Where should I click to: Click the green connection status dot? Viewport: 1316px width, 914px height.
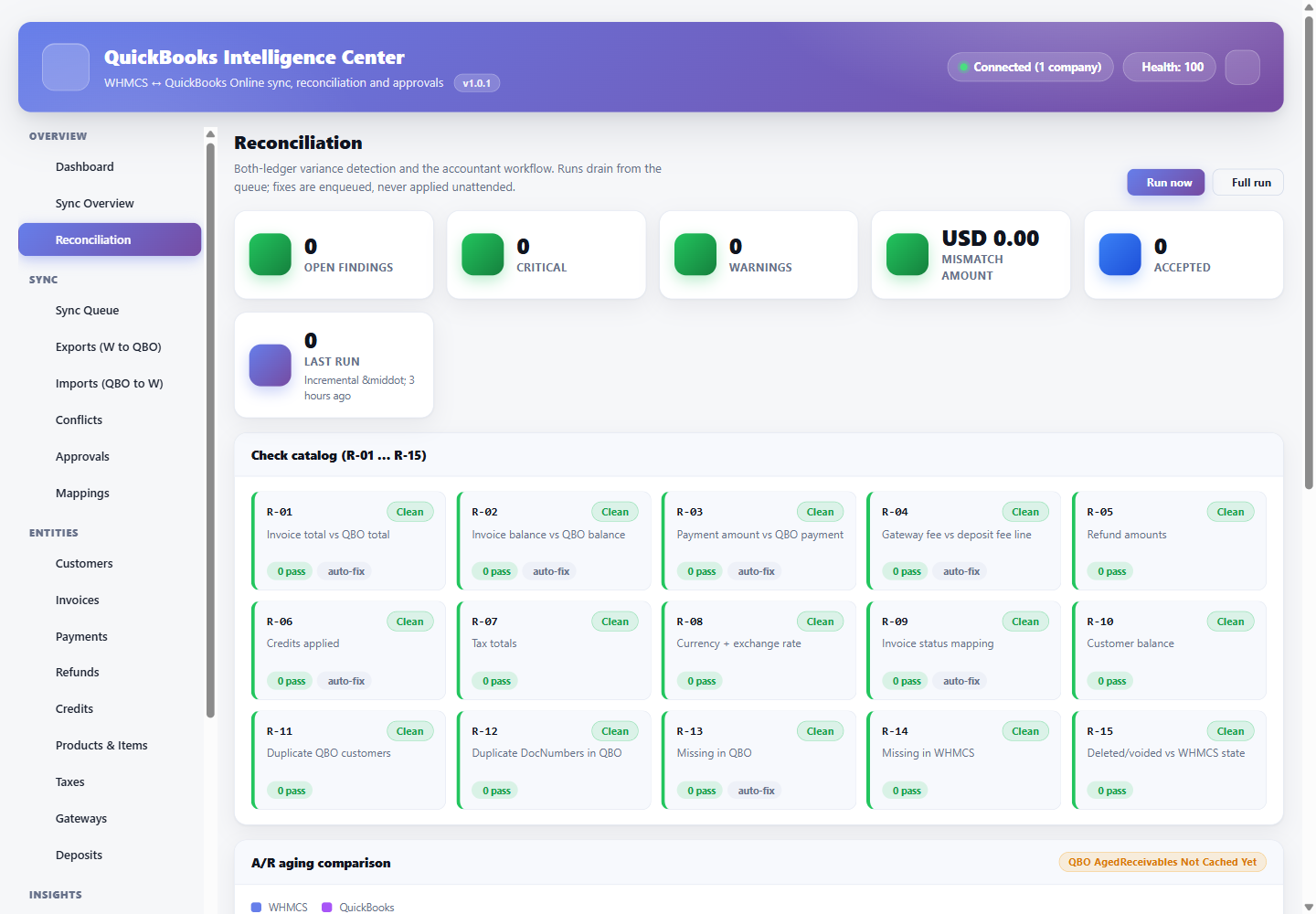pyautogui.click(x=963, y=67)
